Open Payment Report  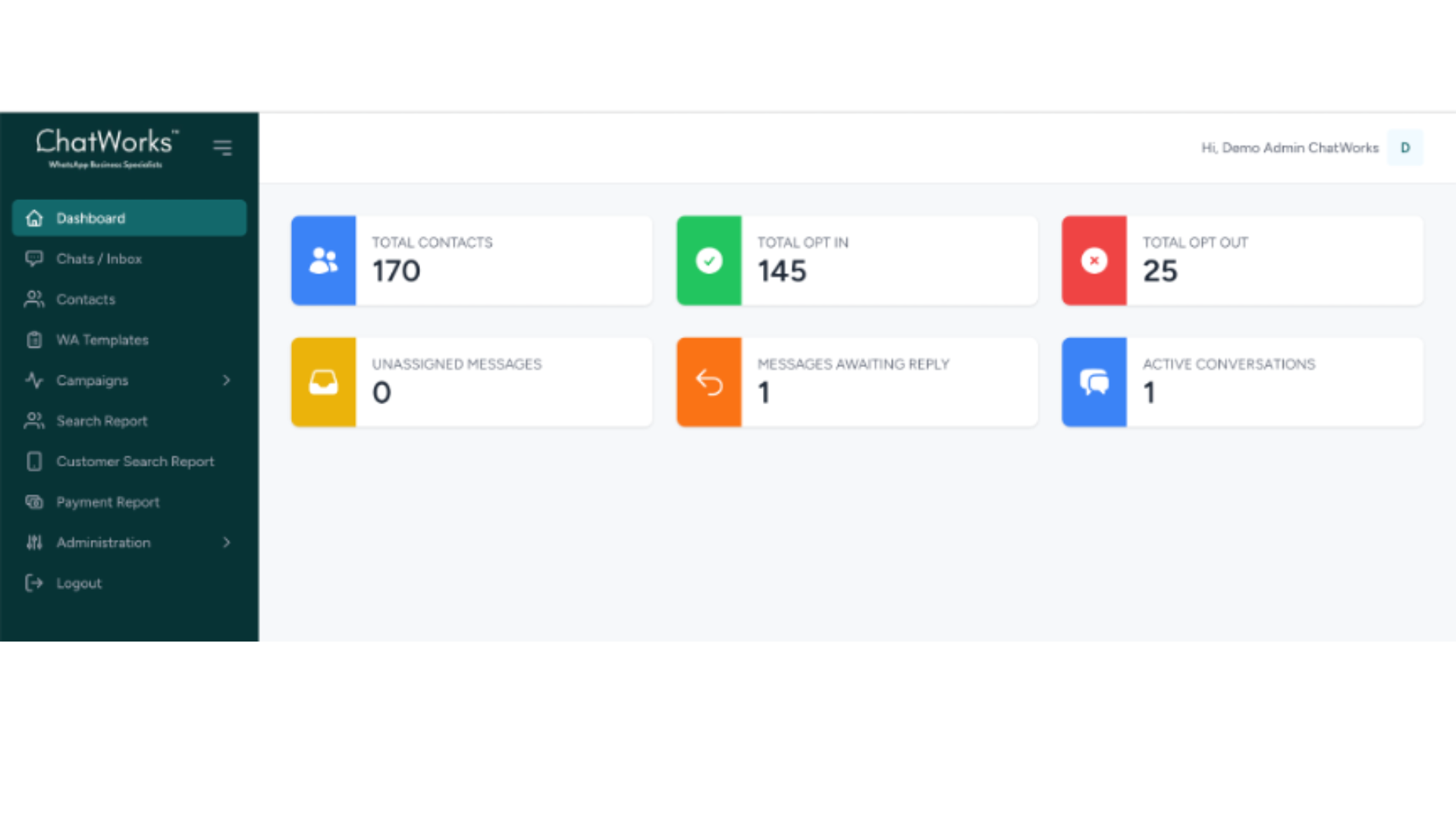129,502
